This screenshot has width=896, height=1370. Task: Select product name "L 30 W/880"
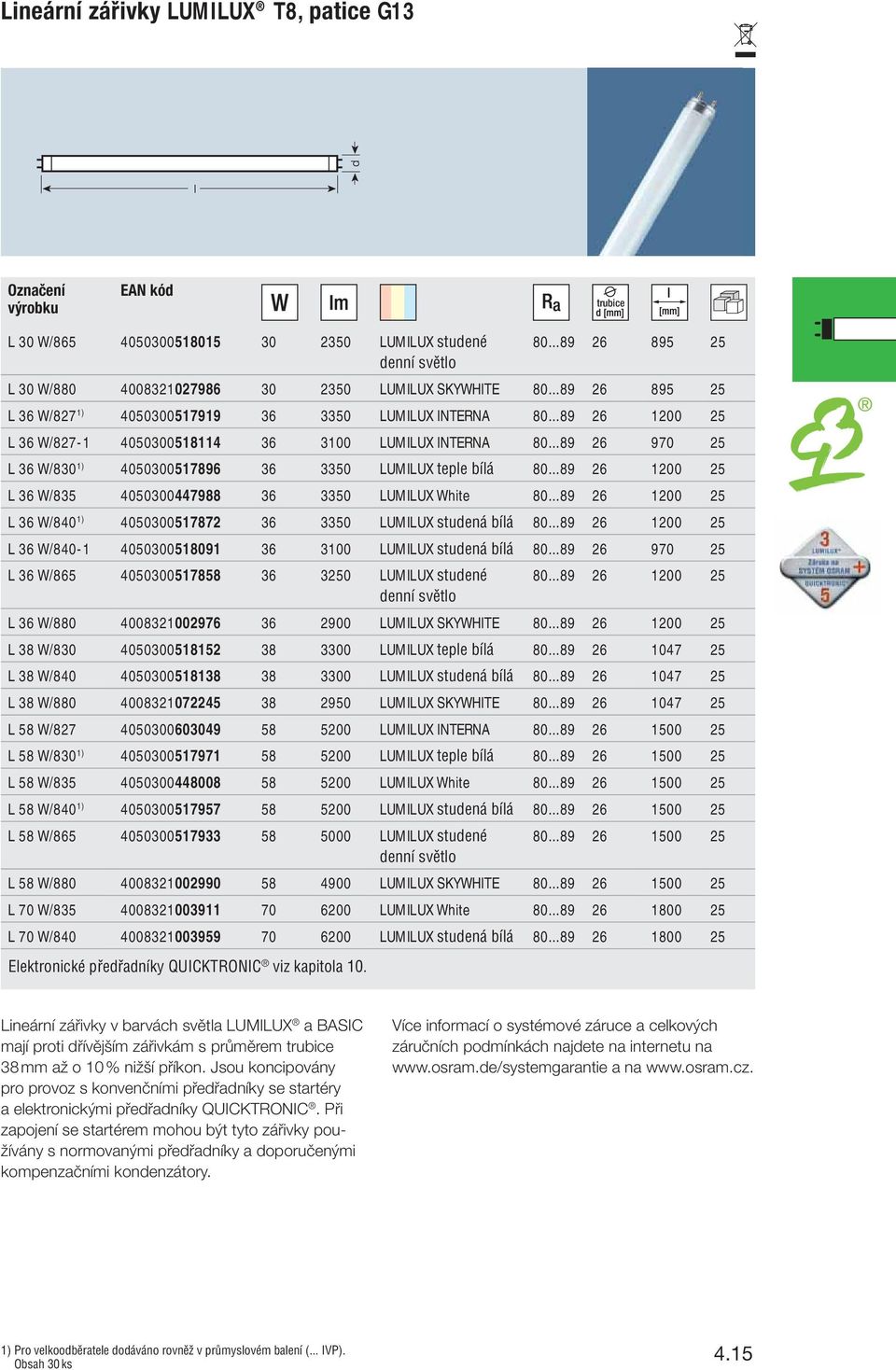42,389
